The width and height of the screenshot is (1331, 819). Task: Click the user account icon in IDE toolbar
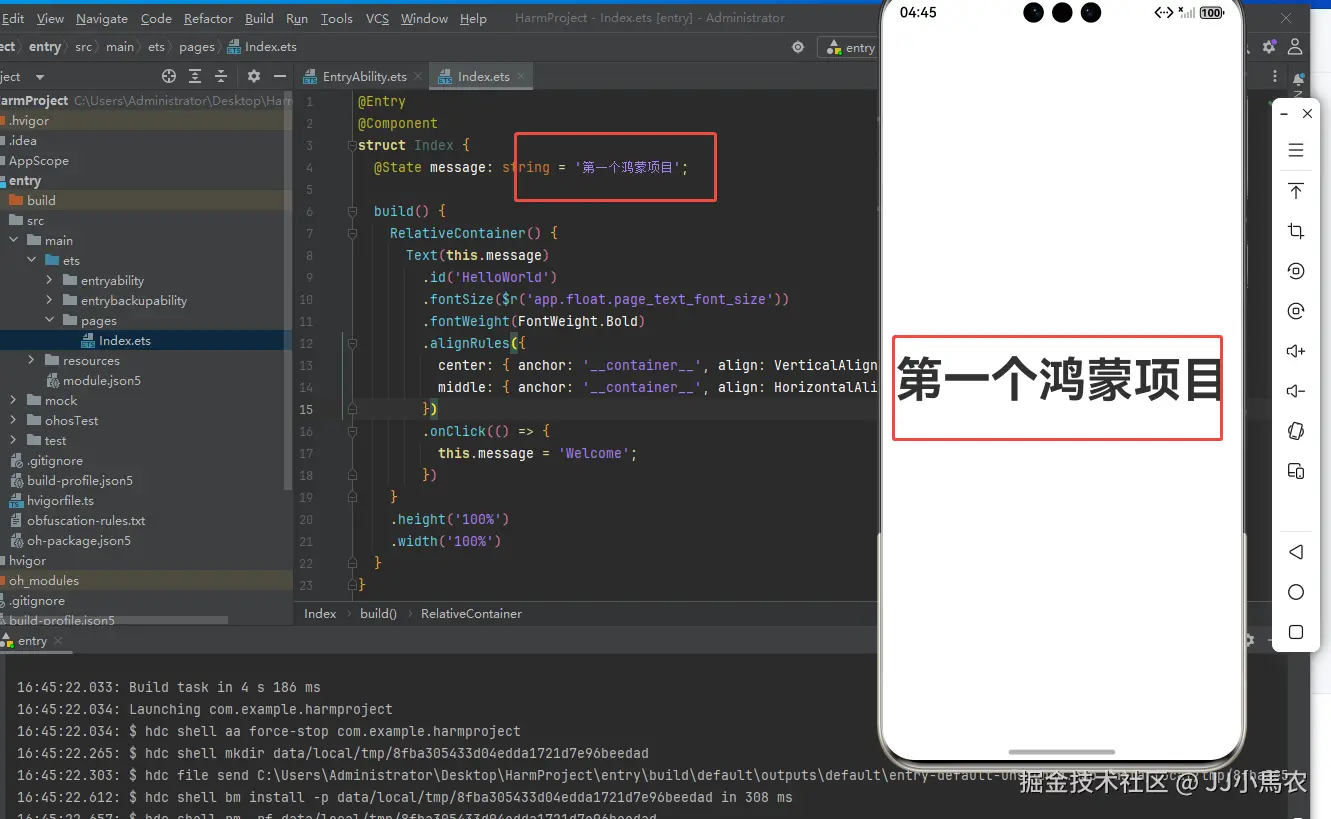[x=1296, y=47]
